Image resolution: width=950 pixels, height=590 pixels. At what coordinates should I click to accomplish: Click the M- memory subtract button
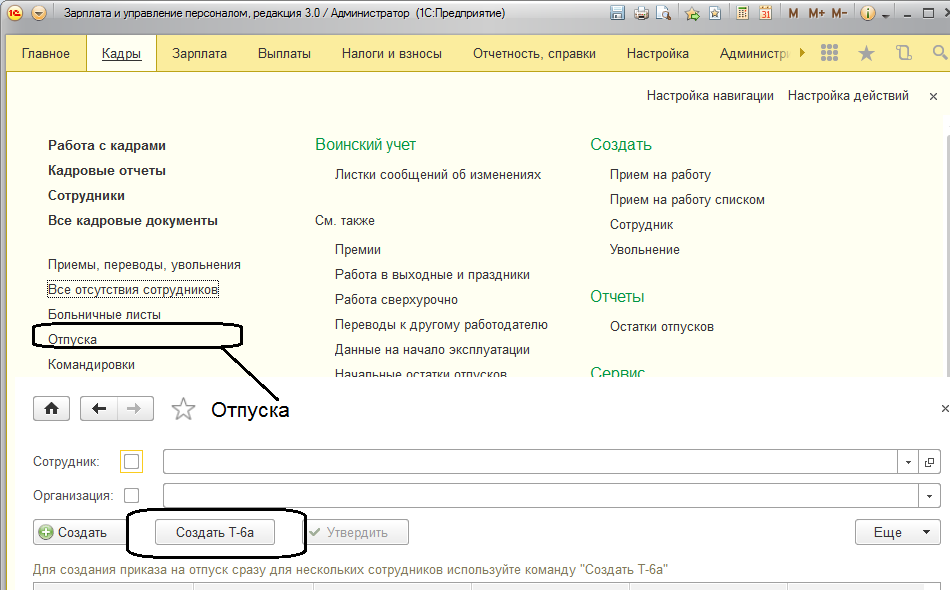839,13
